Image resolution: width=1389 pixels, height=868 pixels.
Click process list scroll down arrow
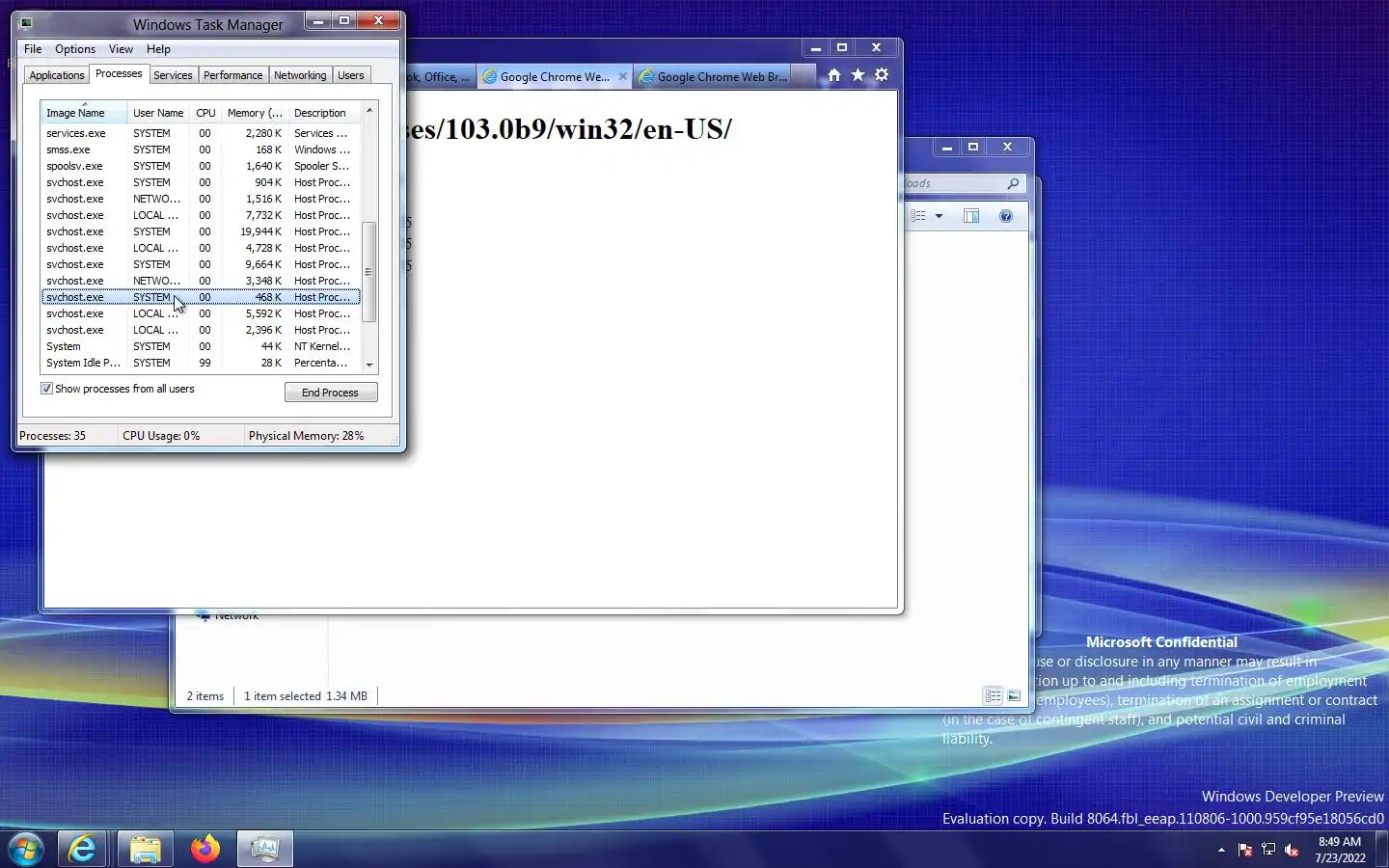coord(369,366)
